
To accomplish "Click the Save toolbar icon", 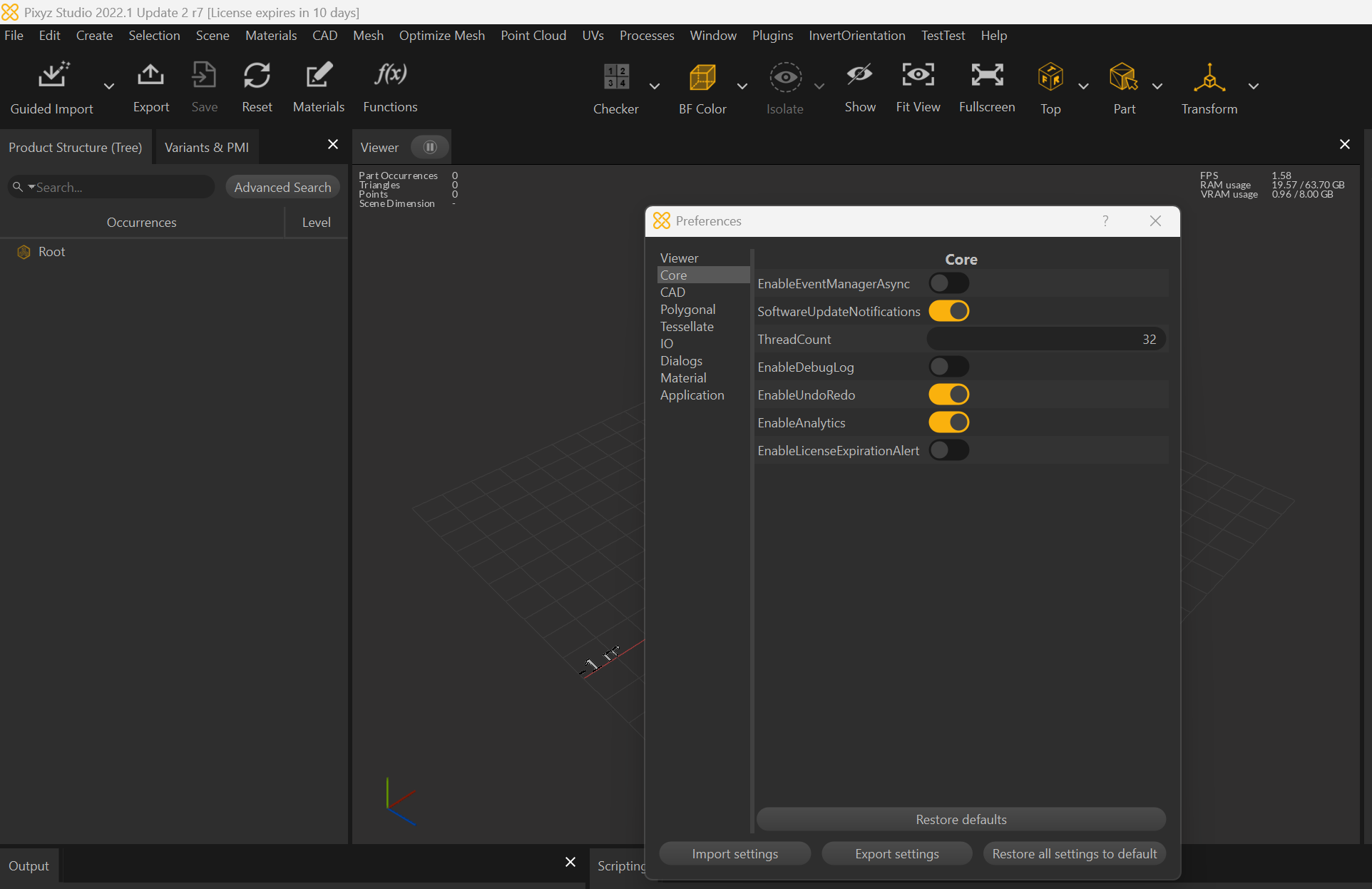I will (x=204, y=76).
